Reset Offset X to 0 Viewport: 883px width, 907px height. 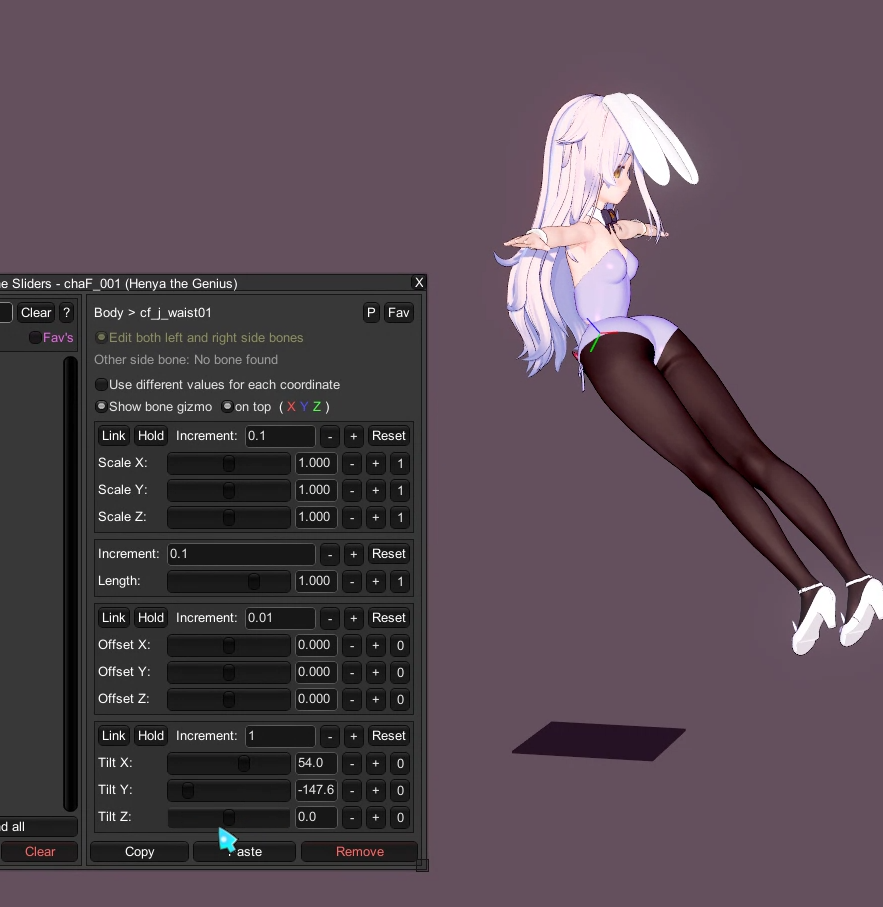click(x=400, y=645)
